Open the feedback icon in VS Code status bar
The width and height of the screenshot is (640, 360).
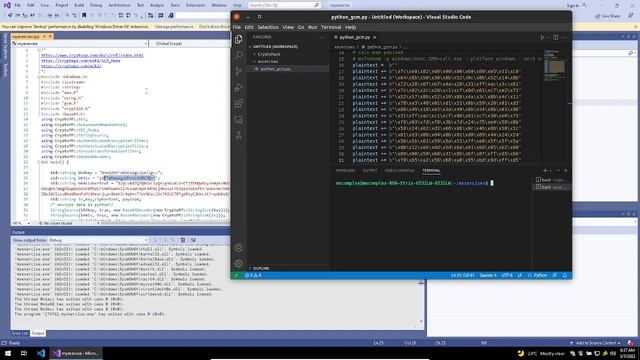pos(555,276)
